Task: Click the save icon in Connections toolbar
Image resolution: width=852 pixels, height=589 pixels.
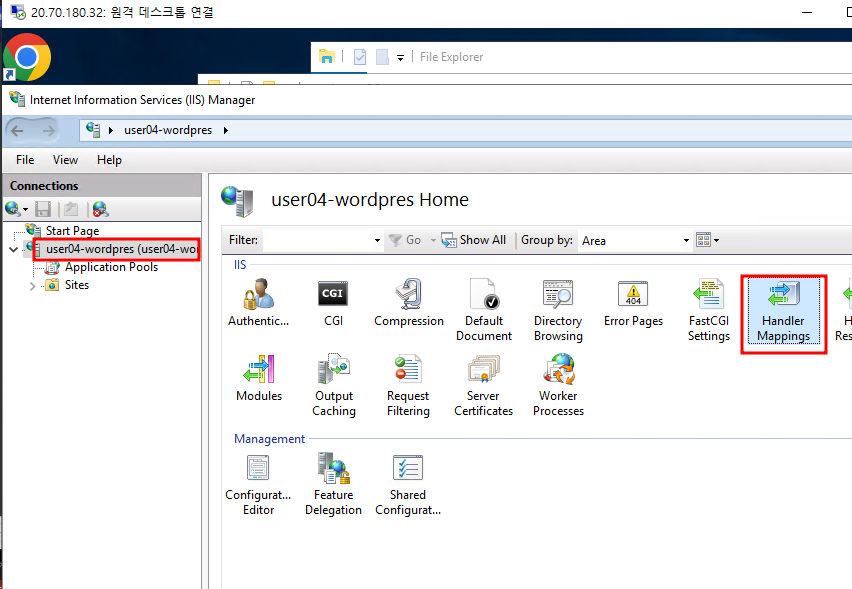Action: [x=43, y=209]
